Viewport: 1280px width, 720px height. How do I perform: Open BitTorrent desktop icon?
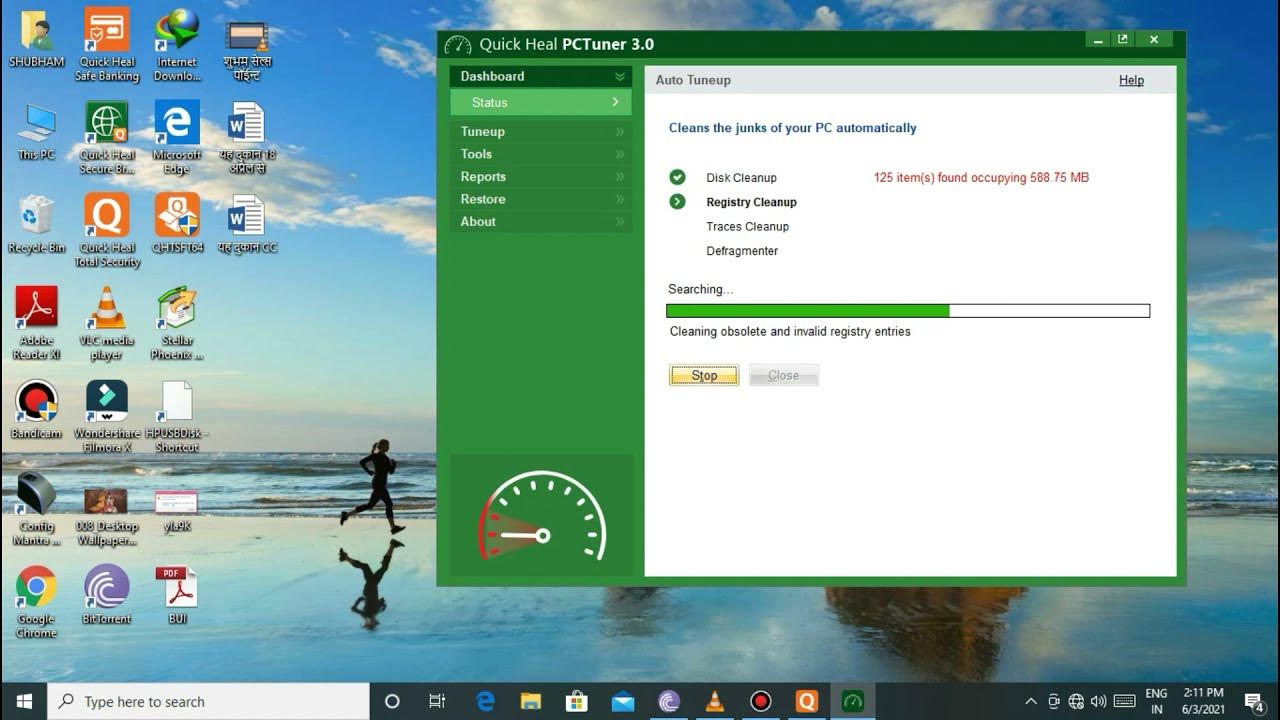[x=107, y=595]
